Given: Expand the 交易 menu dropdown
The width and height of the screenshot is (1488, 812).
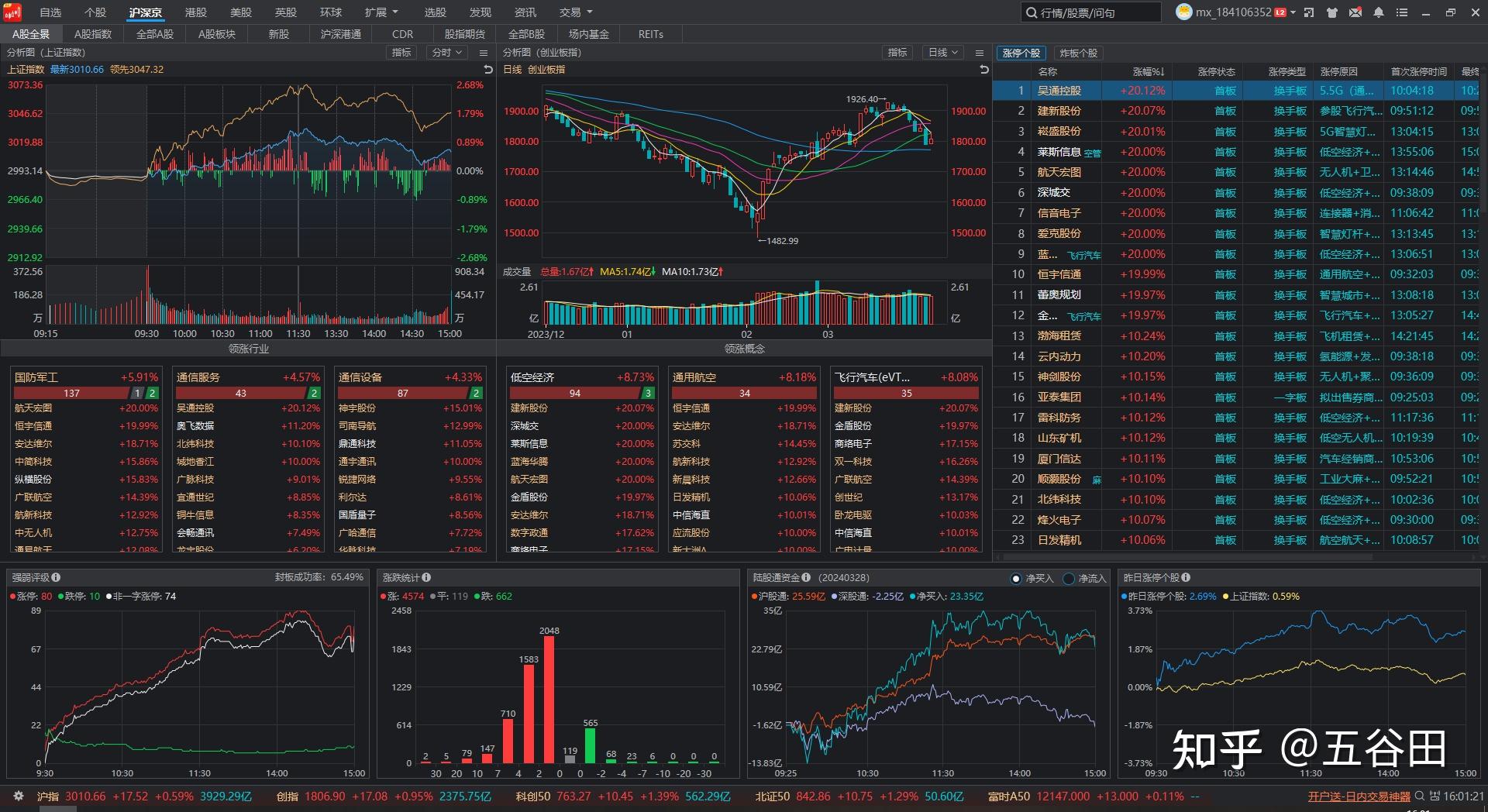Looking at the screenshot, I should pos(576,12).
